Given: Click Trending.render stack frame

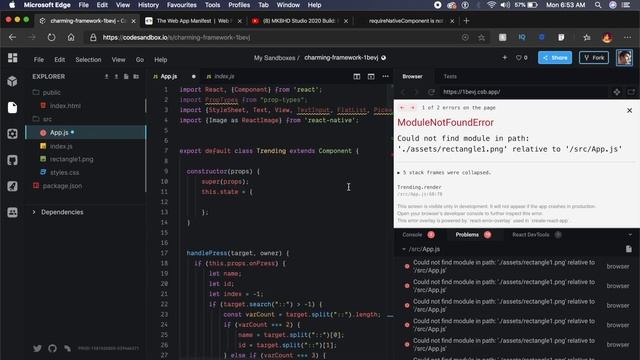Looking at the screenshot, I should click(x=419, y=187).
